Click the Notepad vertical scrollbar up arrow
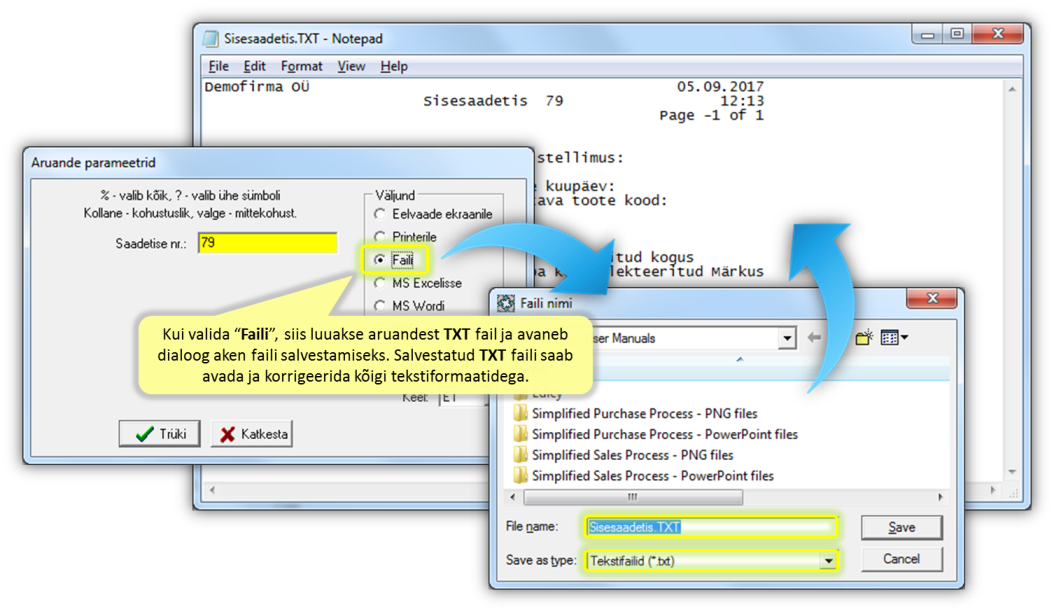Viewport: 1054px width, 612px height. pyautogui.click(x=1012, y=89)
